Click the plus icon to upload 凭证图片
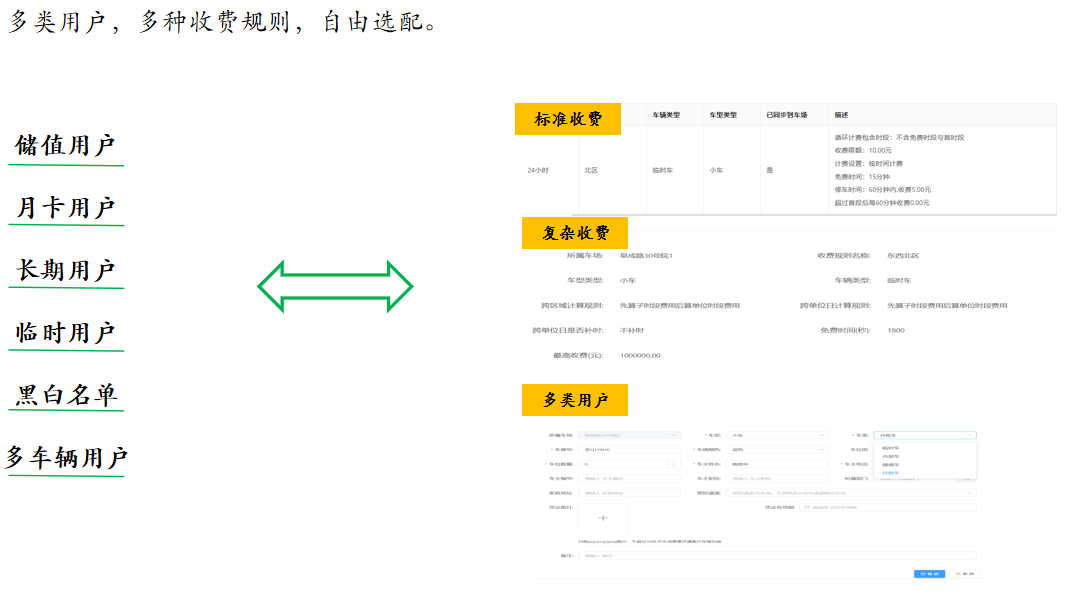The height and width of the screenshot is (603, 1076). point(602,519)
